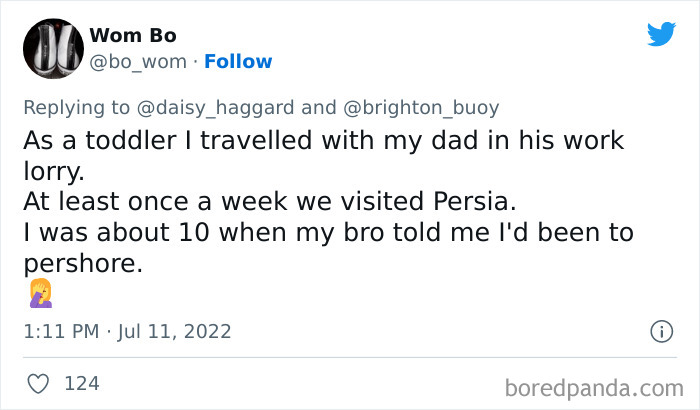This screenshot has width=700, height=410.
Task: Click the word "lorry."
Action: tap(51, 173)
